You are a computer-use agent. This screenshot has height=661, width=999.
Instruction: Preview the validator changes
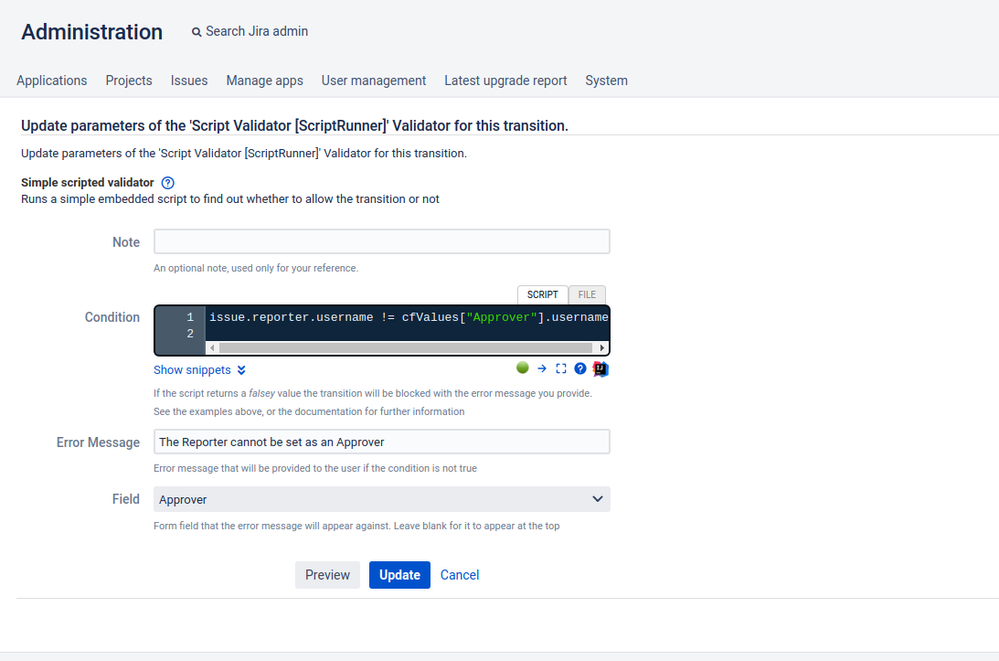click(x=327, y=575)
